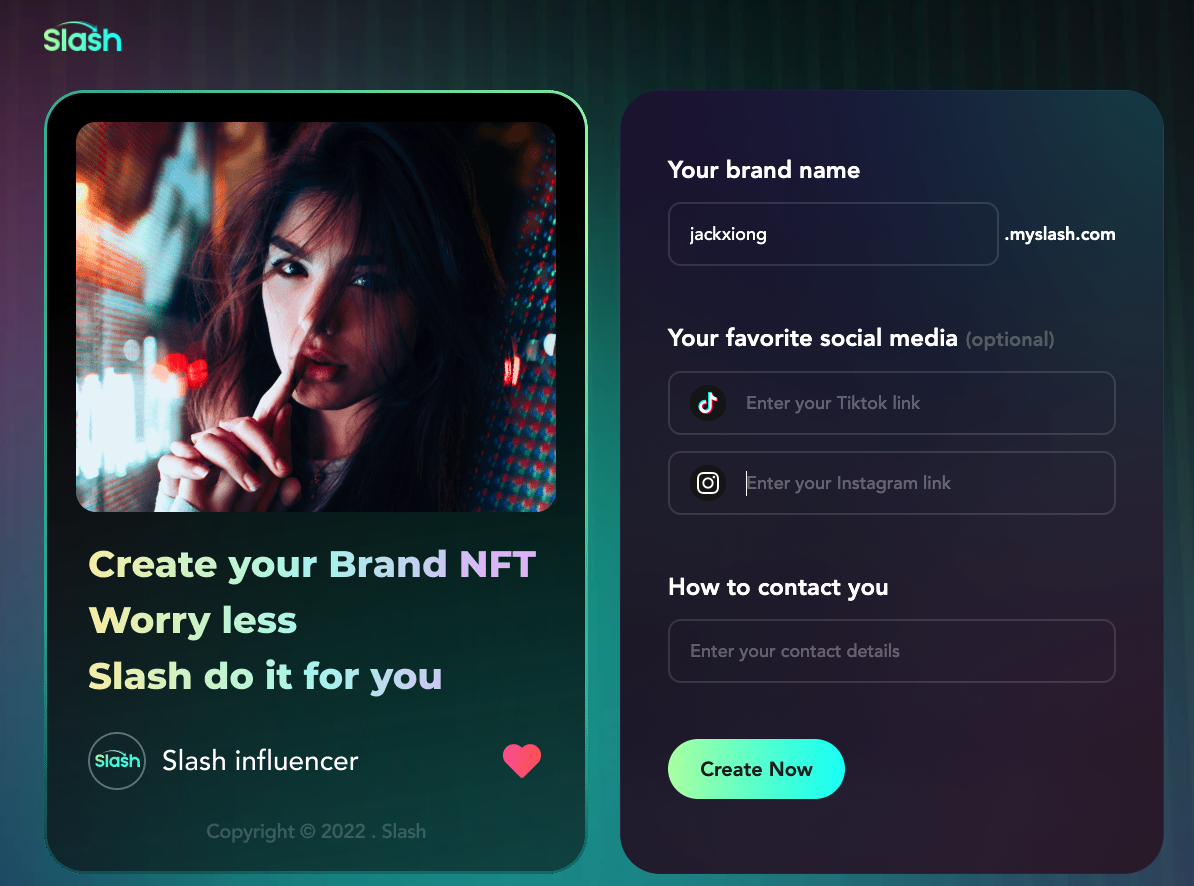
Task: Focus the contact details input field
Action: [x=892, y=651]
